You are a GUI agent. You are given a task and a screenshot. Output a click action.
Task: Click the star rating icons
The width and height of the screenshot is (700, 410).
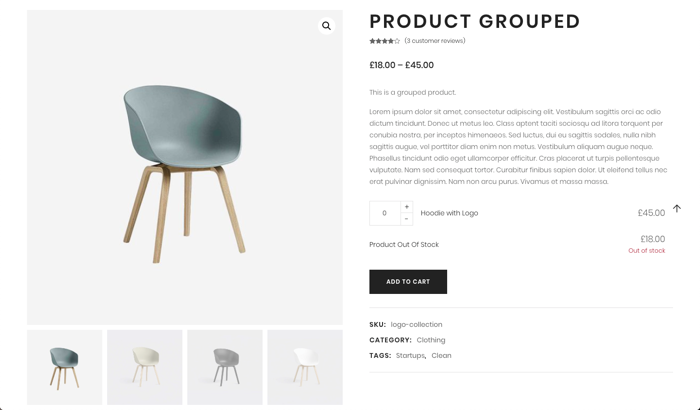tap(384, 41)
